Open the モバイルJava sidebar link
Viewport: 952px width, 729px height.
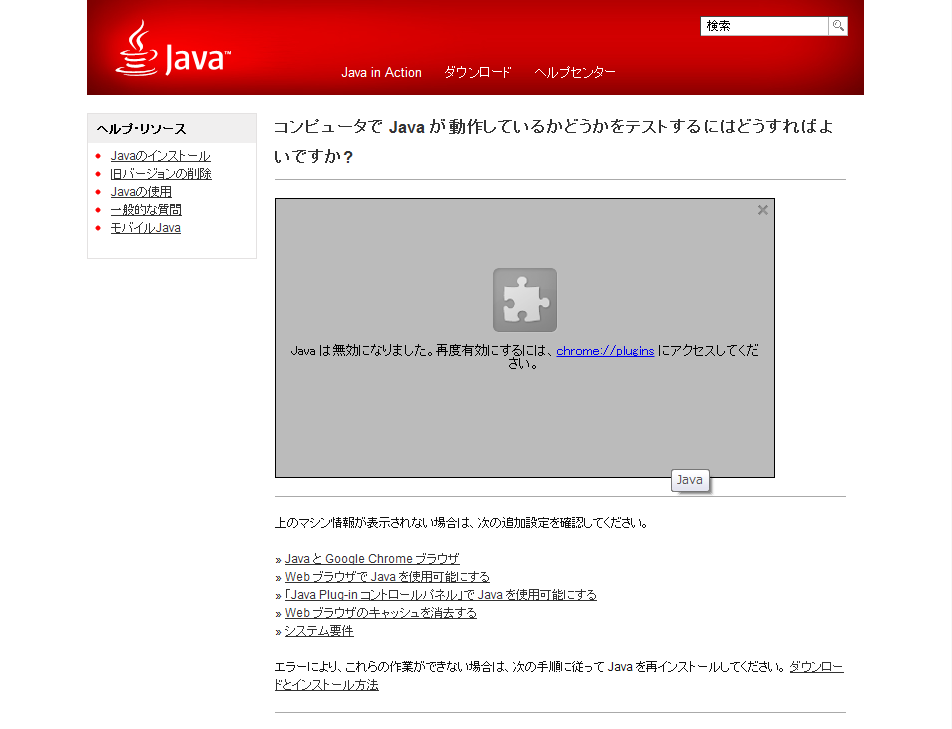(145, 228)
